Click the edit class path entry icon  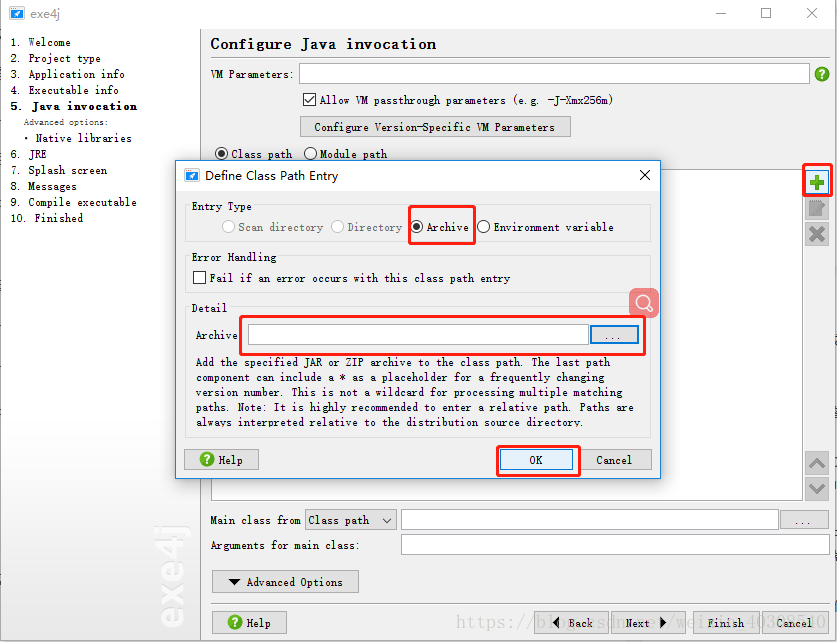click(817, 209)
